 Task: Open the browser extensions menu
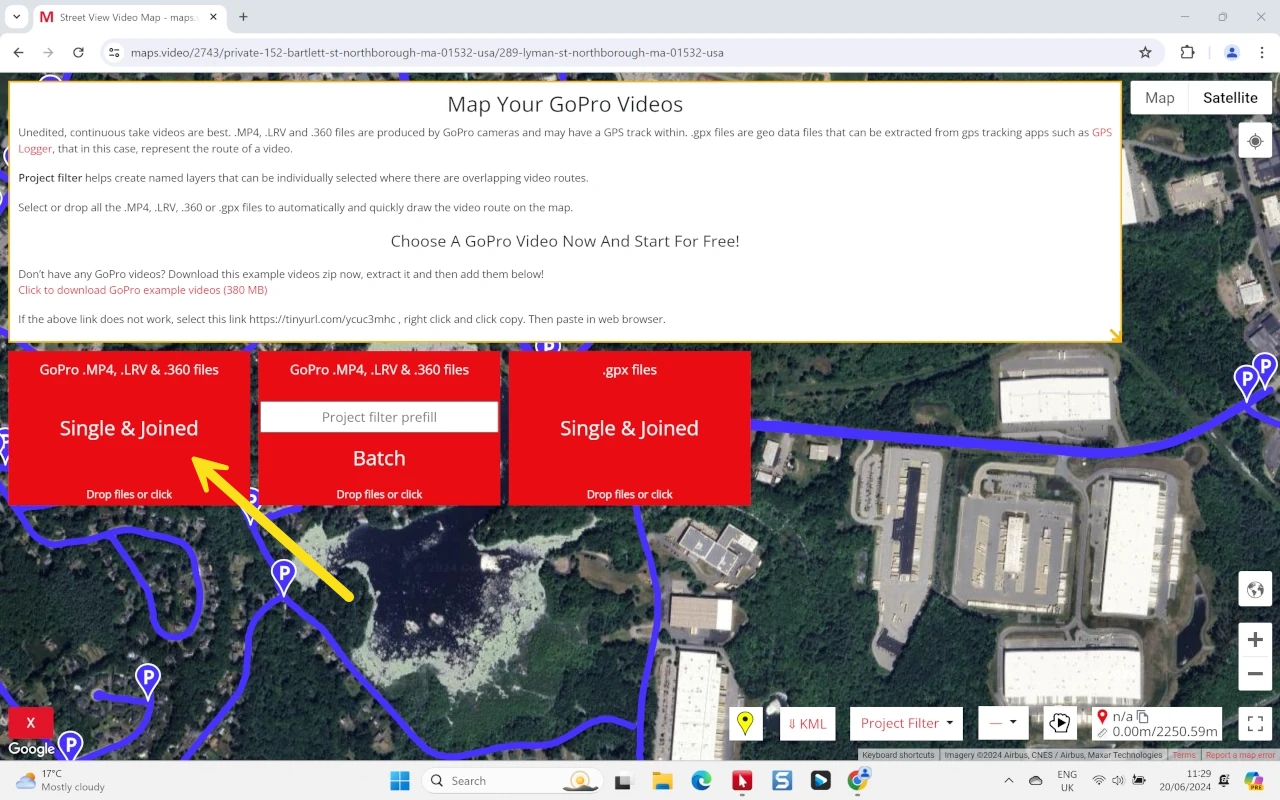[x=1188, y=52]
